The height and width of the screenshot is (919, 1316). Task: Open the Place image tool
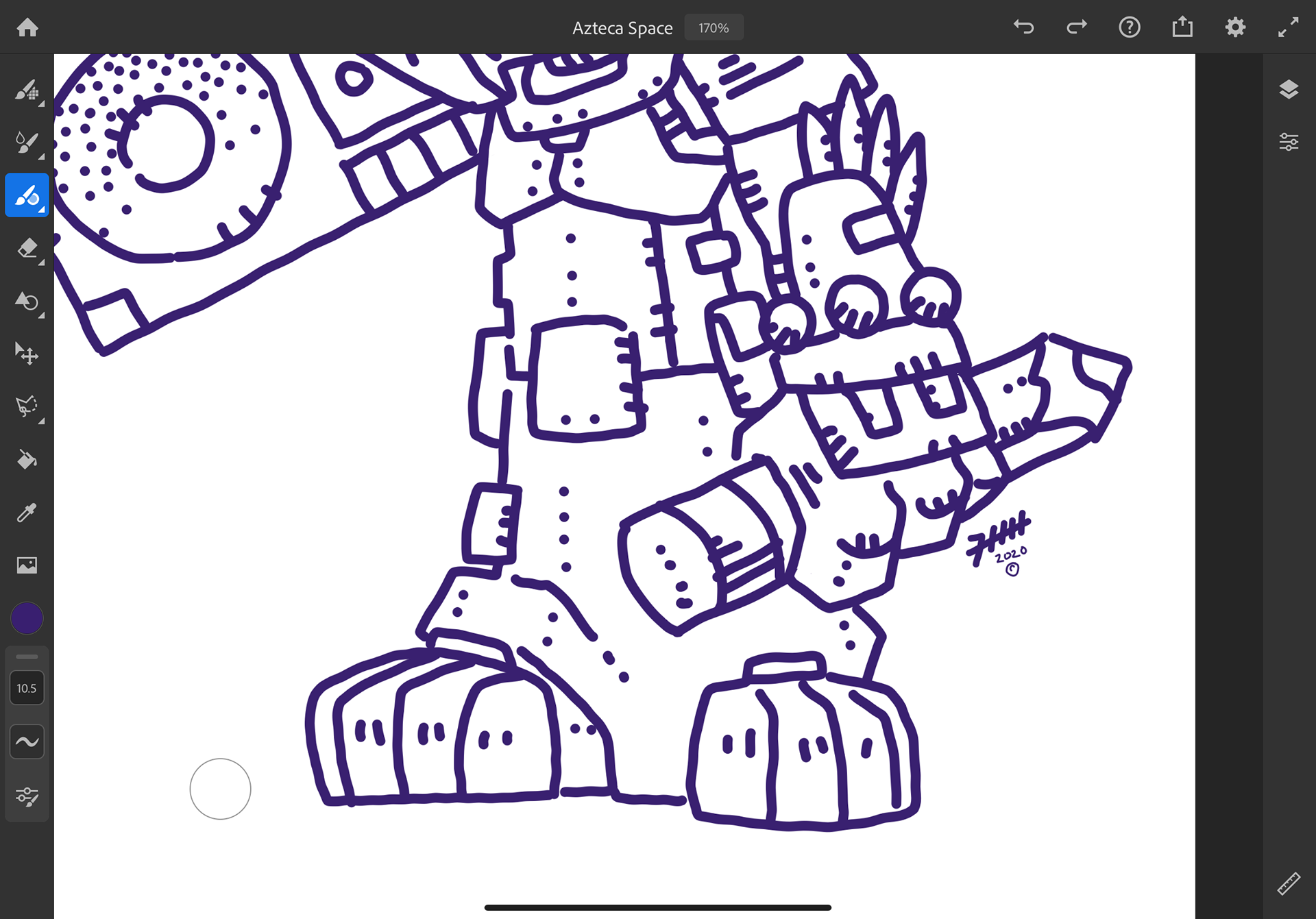click(27, 565)
